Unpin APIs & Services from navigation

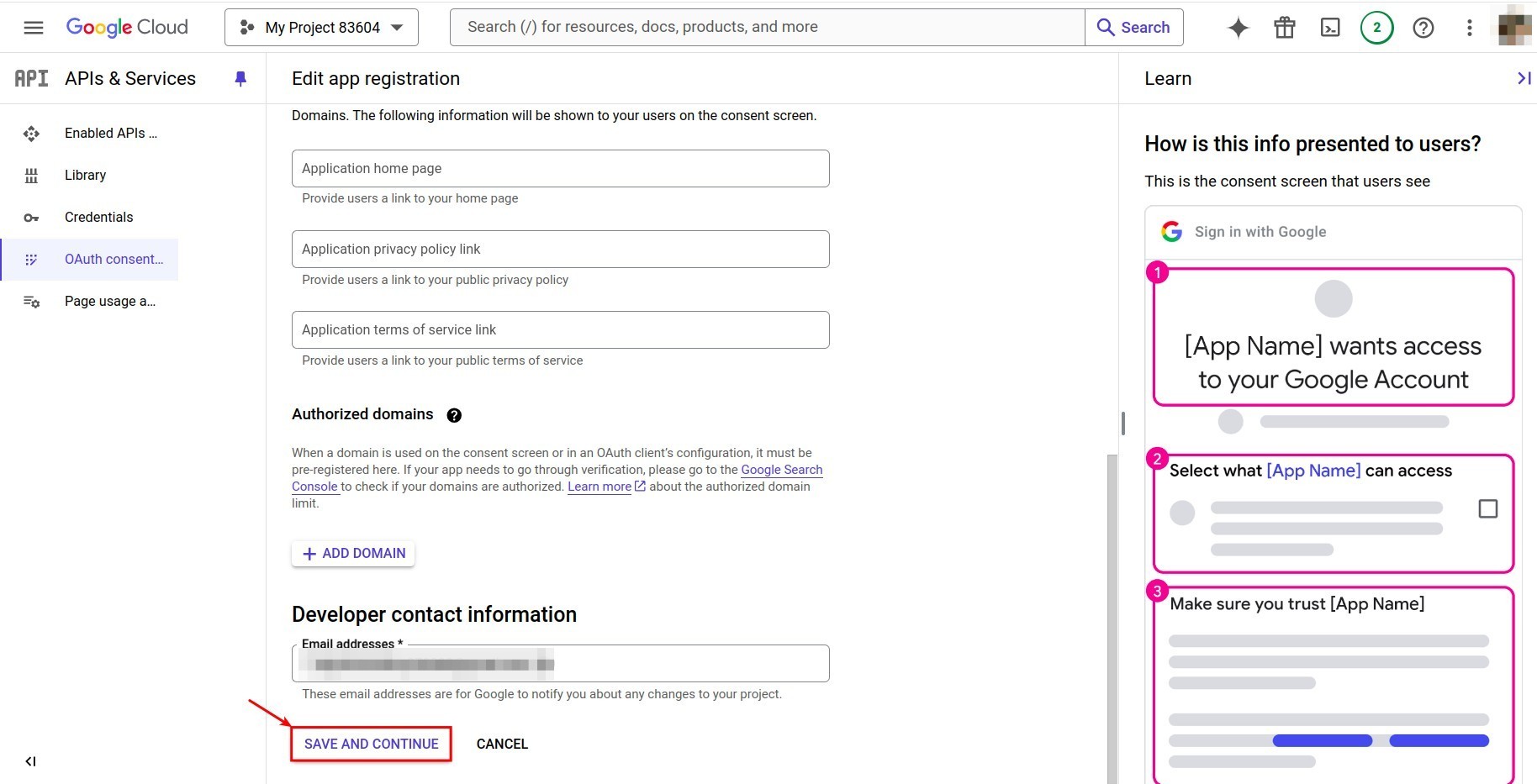(240, 78)
